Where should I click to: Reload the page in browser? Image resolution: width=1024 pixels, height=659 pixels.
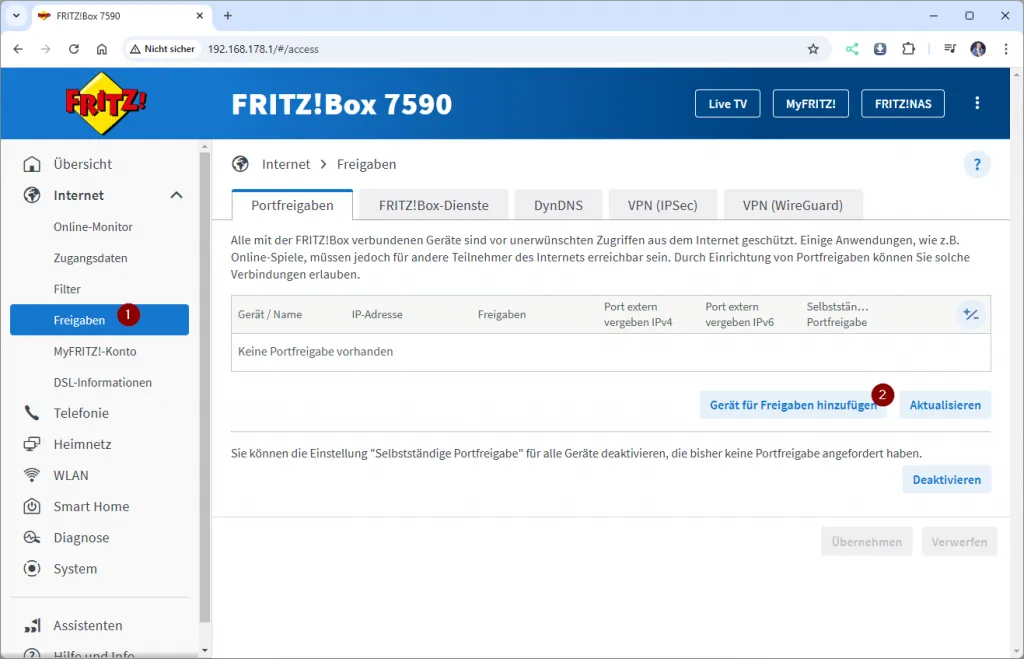[74, 49]
